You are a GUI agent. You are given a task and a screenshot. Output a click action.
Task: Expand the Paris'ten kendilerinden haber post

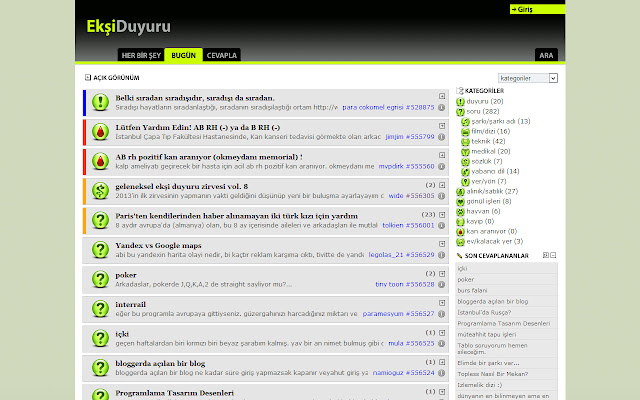click(442, 214)
